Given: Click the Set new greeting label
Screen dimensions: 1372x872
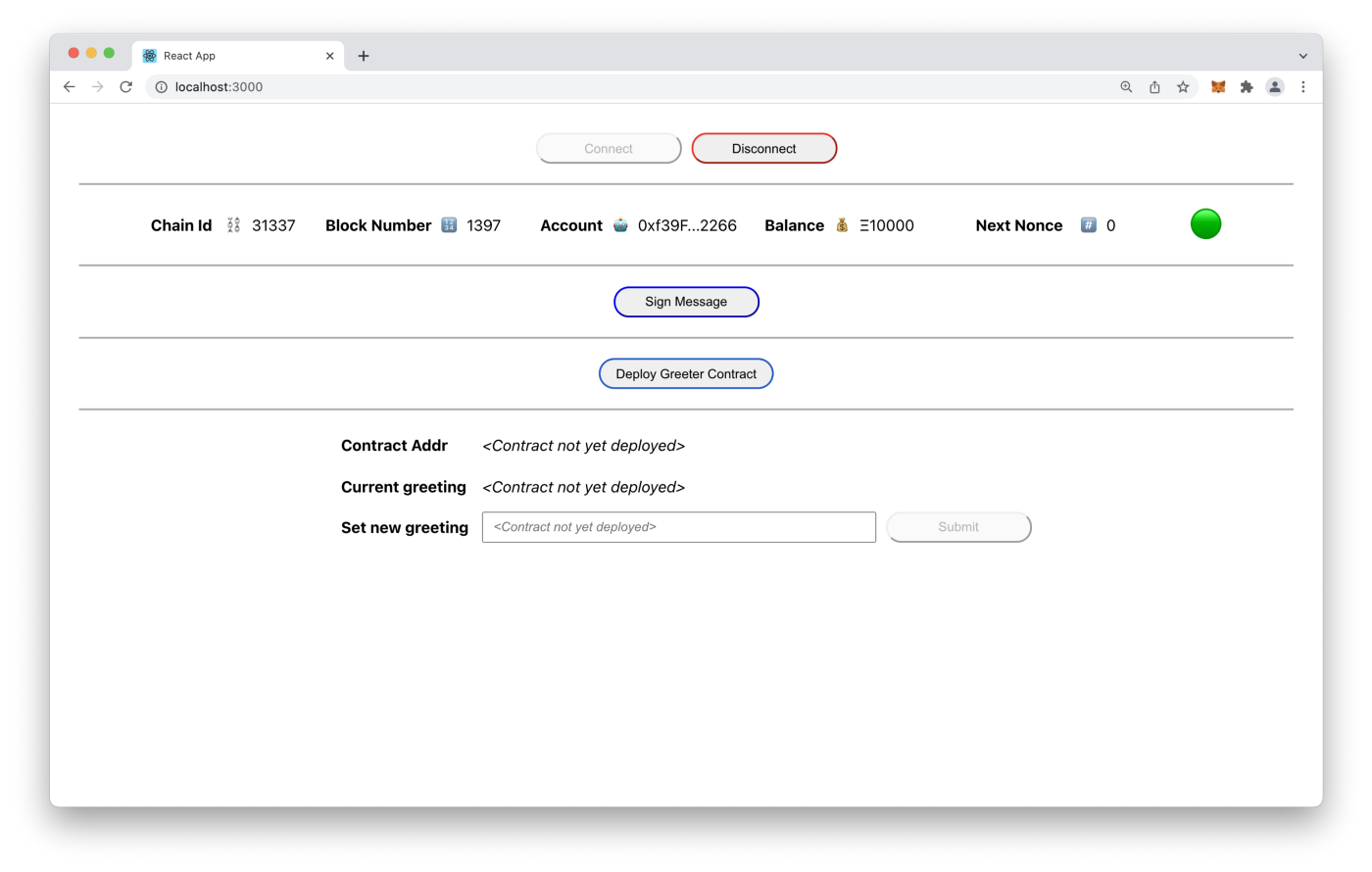Looking at the screenshot, I should pyautogui.click(x=405, y=528).
